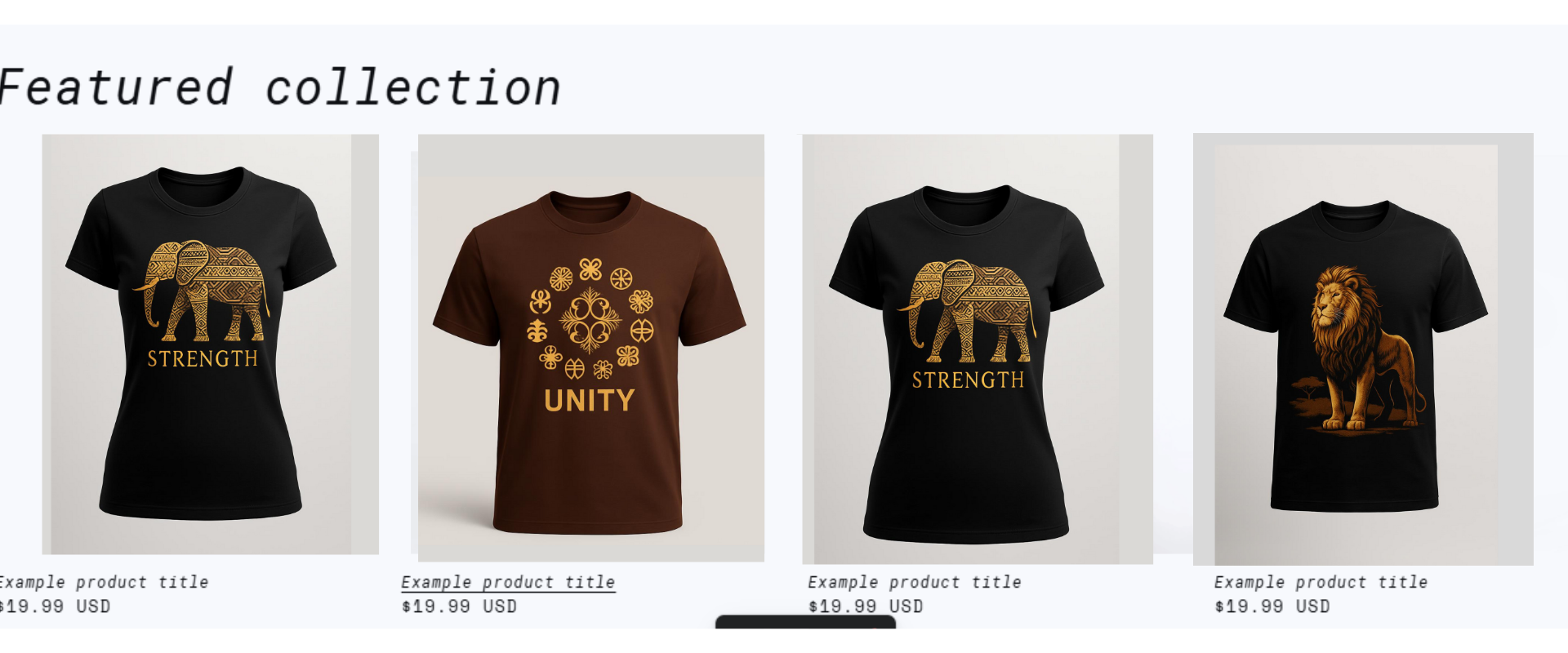Click the $19.99 USD price under UNITY shirt
This screenshot has height=653, width=1568.
459,606
